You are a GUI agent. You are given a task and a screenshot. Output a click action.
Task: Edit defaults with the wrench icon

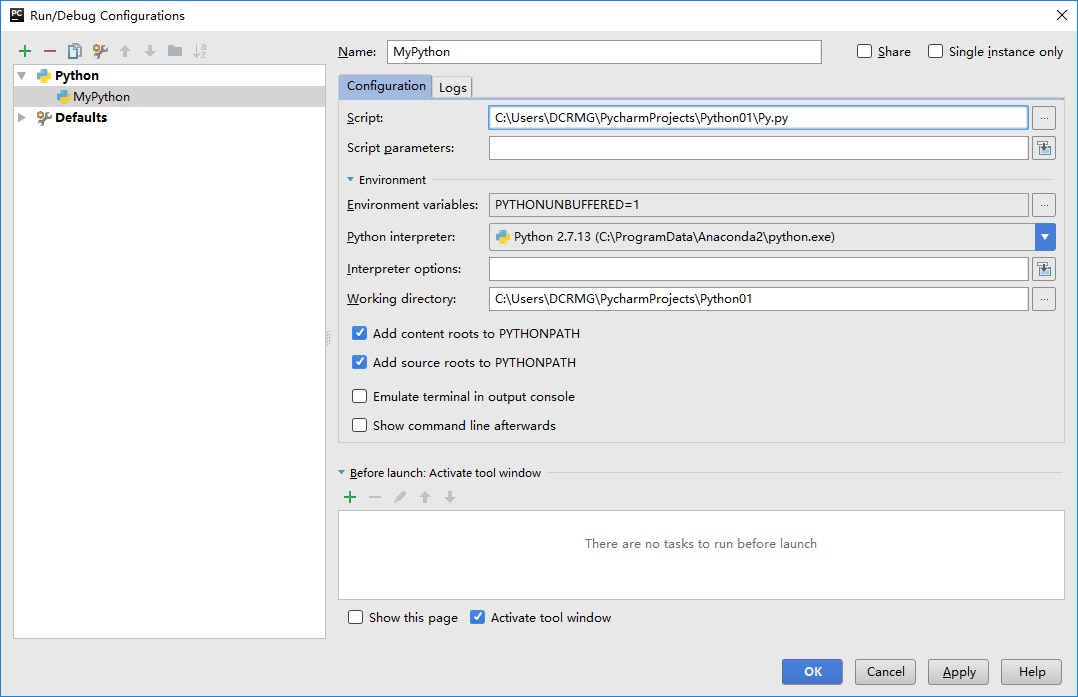[100, 51]
